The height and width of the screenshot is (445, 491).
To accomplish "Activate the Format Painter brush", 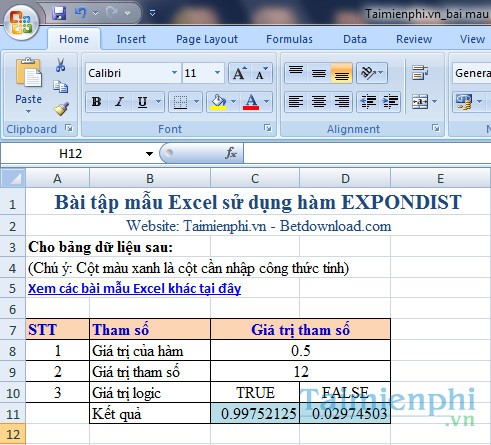I will (x=61, y=109).
